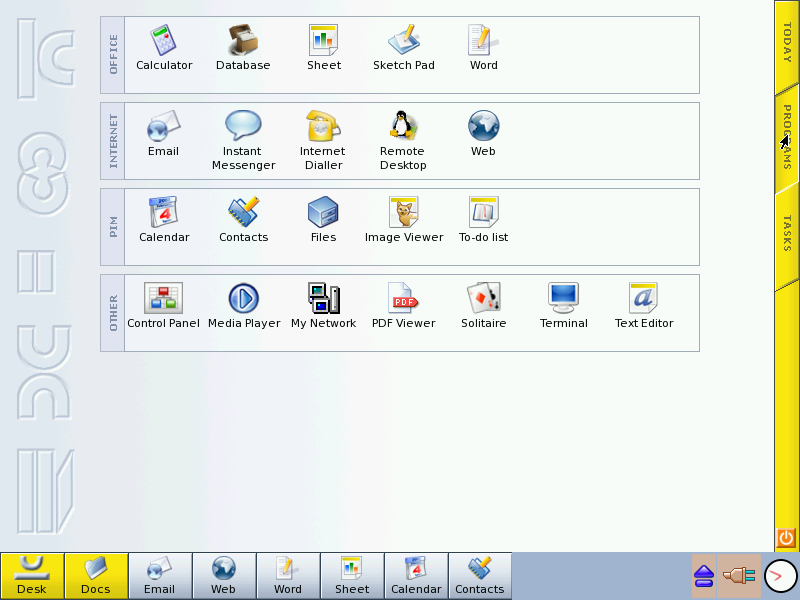The height and width of the screenshot is (600, 800).
Task: Launch Instant Messenger
Action: click(243, 140)
